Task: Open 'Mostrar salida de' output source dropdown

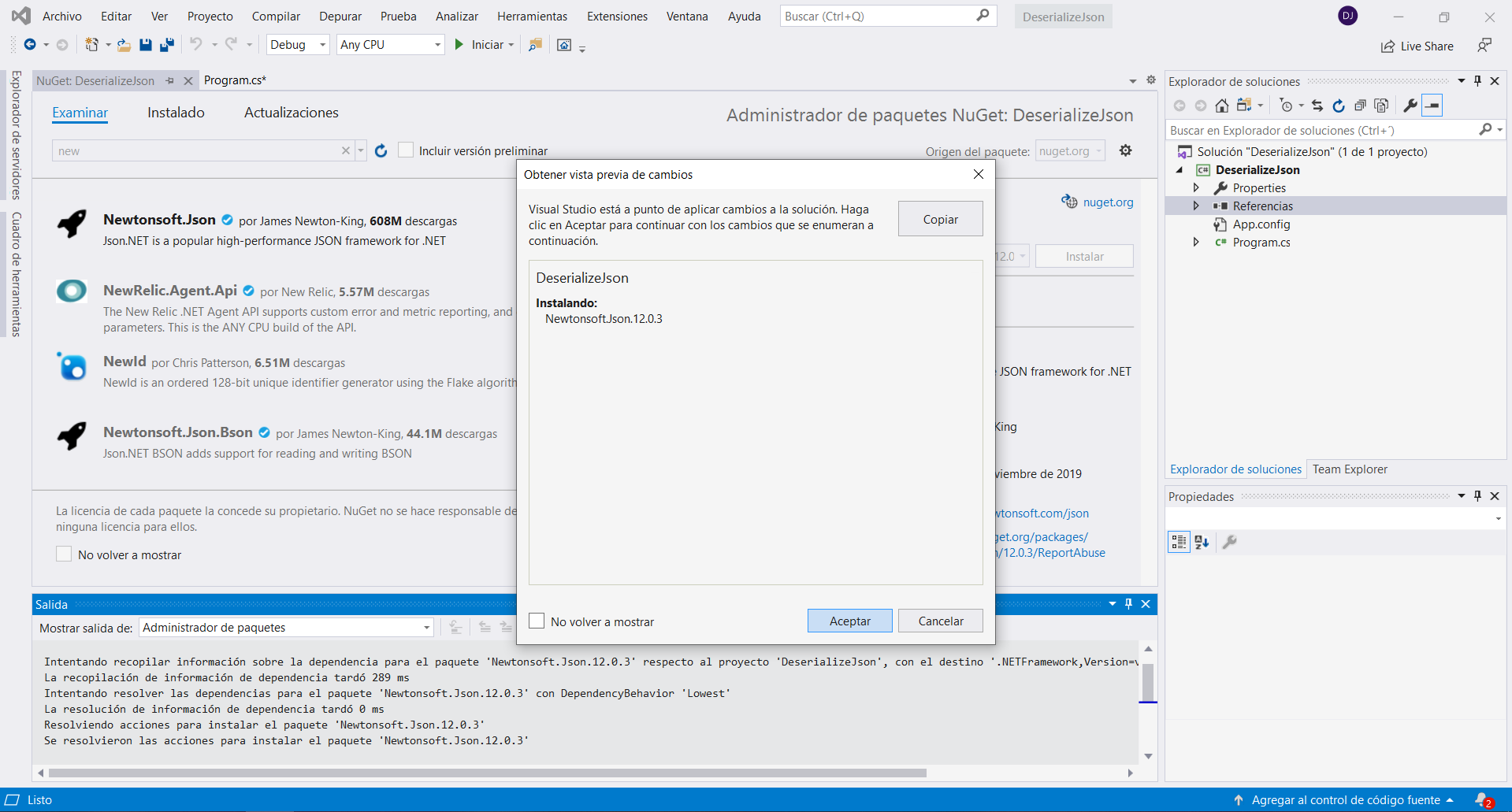Action: click(287, 628)
